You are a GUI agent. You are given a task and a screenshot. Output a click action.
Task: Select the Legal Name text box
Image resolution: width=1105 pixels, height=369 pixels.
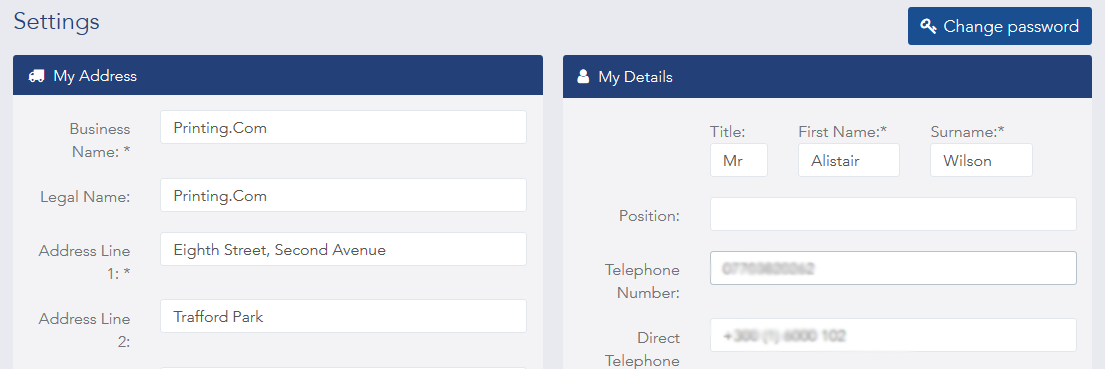point(343,195)
